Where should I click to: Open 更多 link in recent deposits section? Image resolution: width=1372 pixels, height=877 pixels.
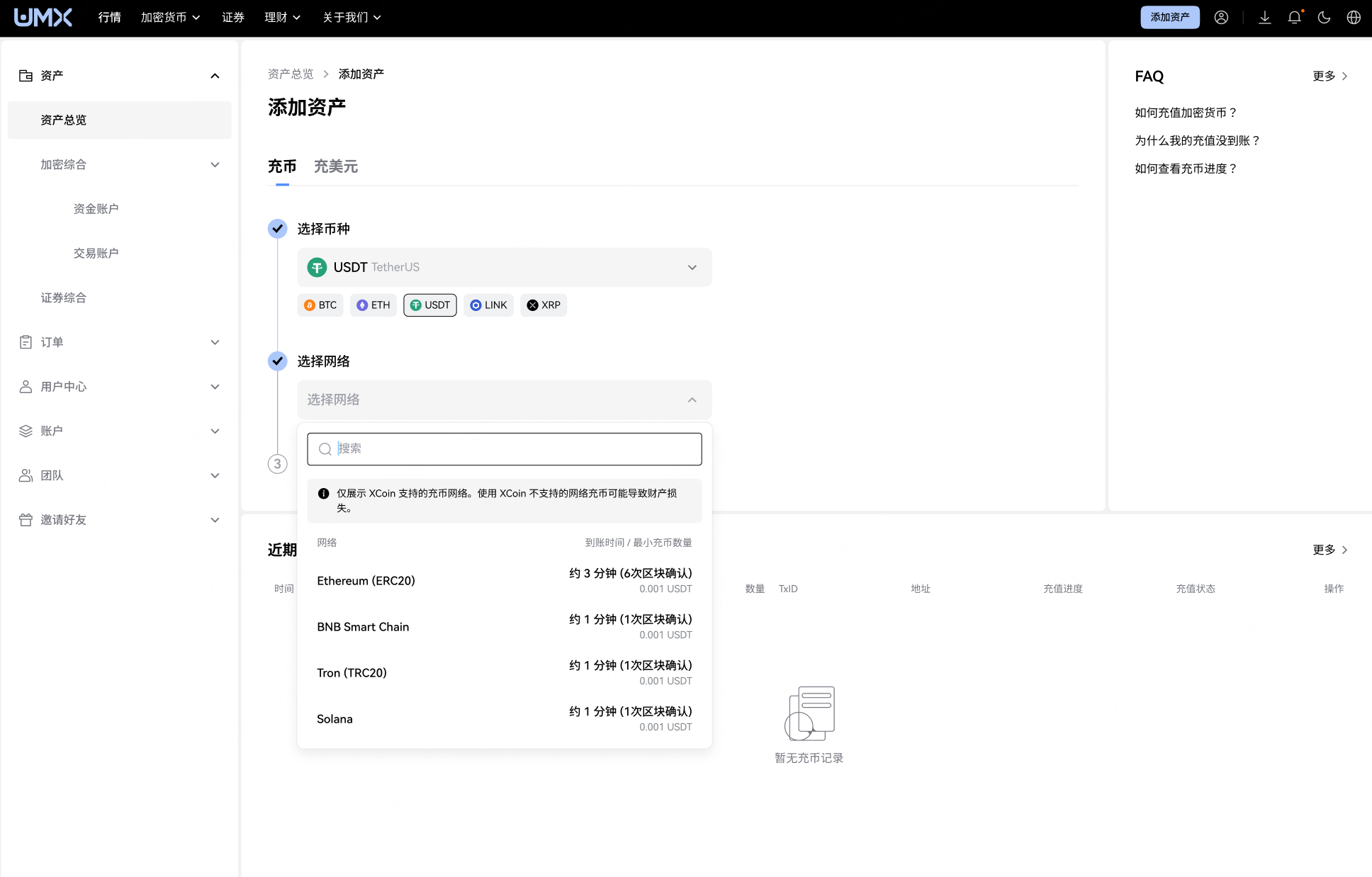pyautogui.click(x=1330, y=550)
